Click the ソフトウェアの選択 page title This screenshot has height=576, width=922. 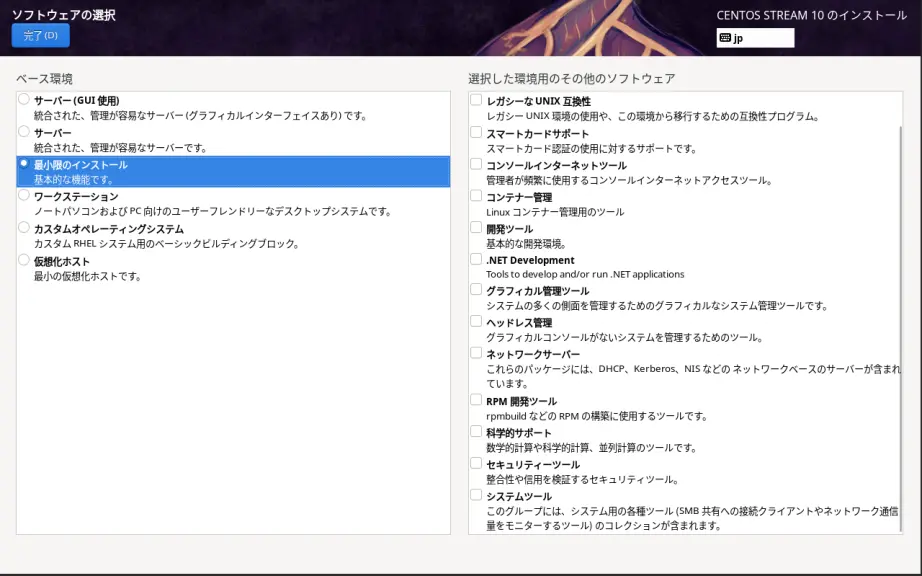pyautogui.click(x=64, y=15)
